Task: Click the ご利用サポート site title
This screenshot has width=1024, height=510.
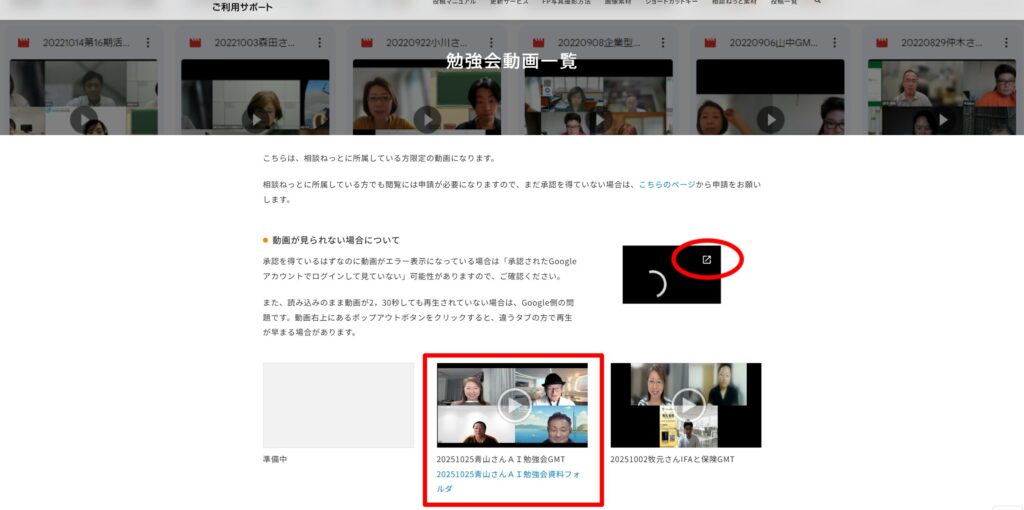Action: 242,7
